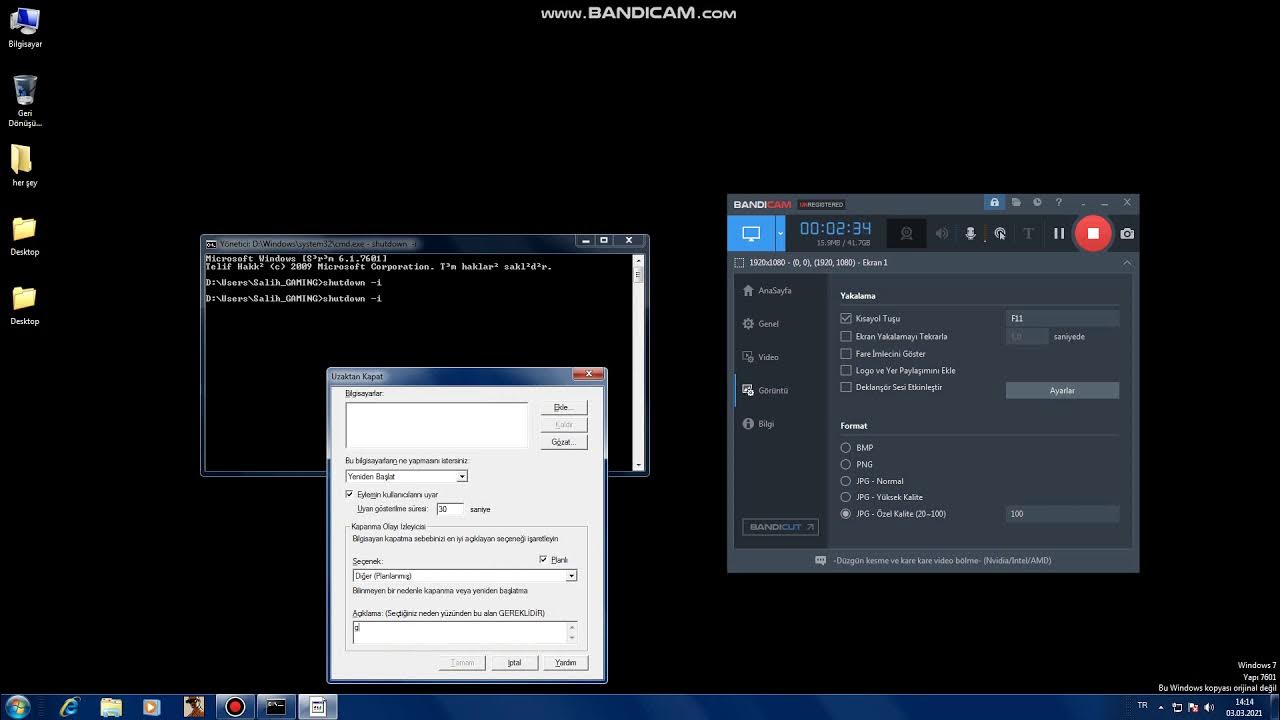Click the lock icon in Bandicam title bar
Screen dimensions: 1280x720
pyautogui.click(x=994, y=203)
